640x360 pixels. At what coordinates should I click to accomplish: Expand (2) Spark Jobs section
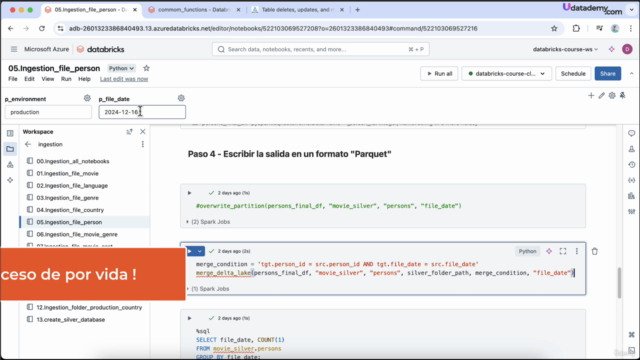(208, 222)
